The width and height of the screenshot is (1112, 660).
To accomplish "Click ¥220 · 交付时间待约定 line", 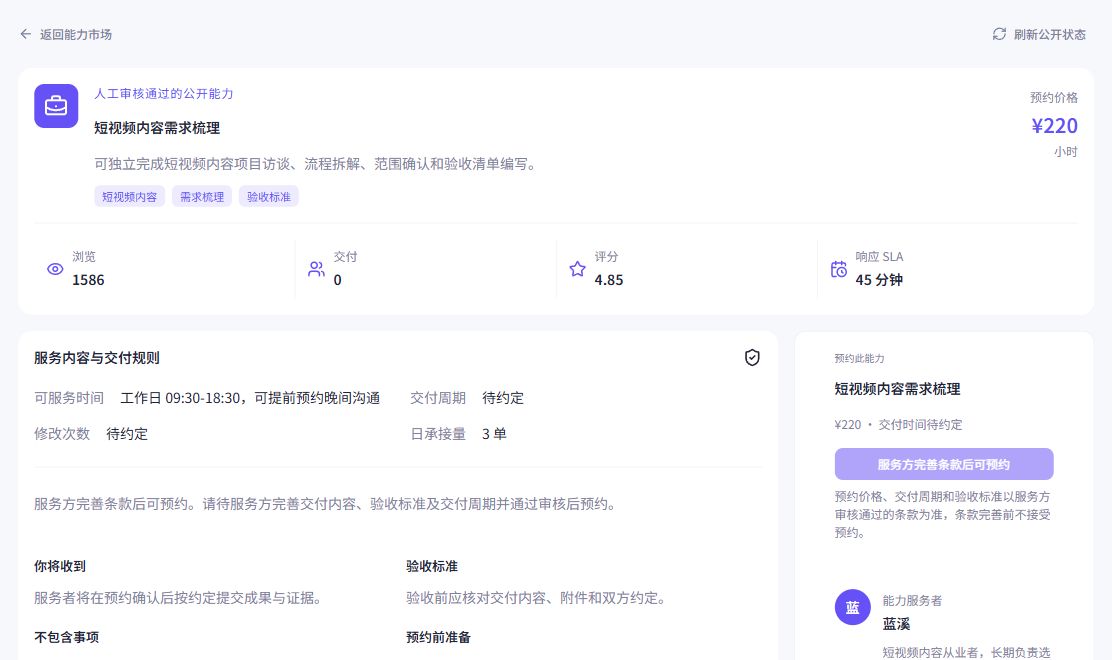I will pyautogui.click(x=899, y=425).
